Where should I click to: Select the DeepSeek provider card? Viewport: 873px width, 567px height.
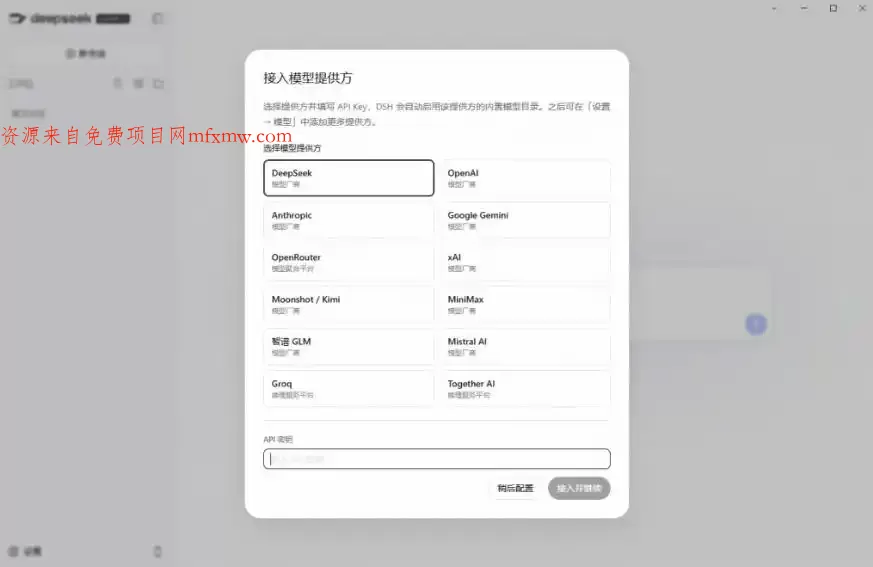pos(349,178)
